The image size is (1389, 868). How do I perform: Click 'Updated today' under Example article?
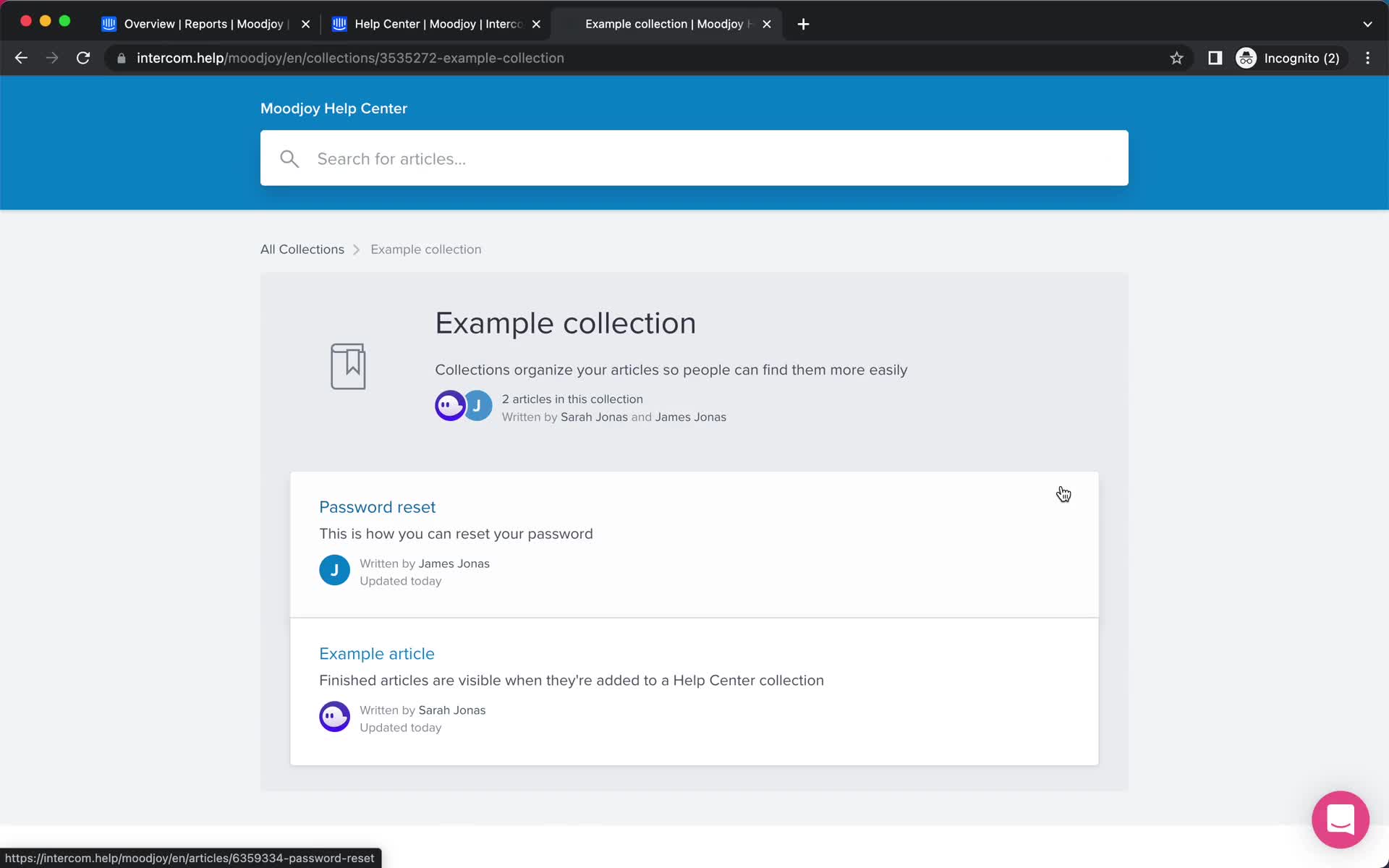click(400, 728)
